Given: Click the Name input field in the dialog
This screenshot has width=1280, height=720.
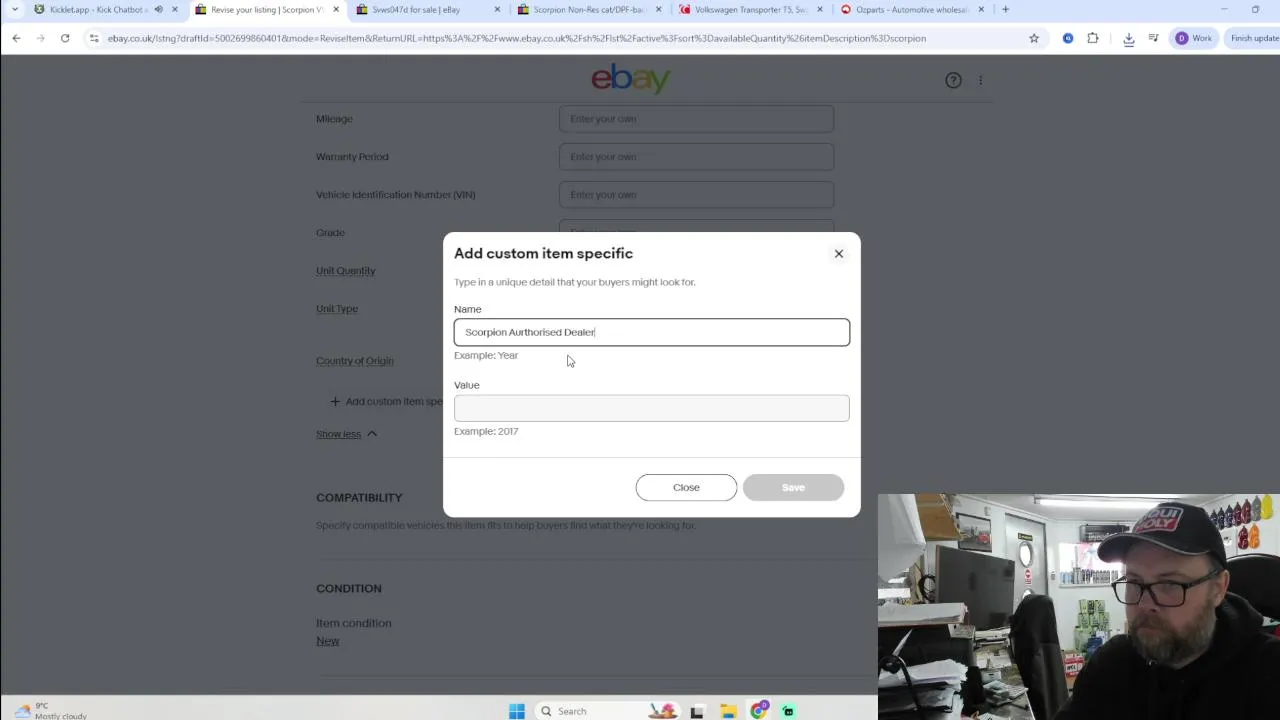Looking at the screenshot, I should click(652, 332).
